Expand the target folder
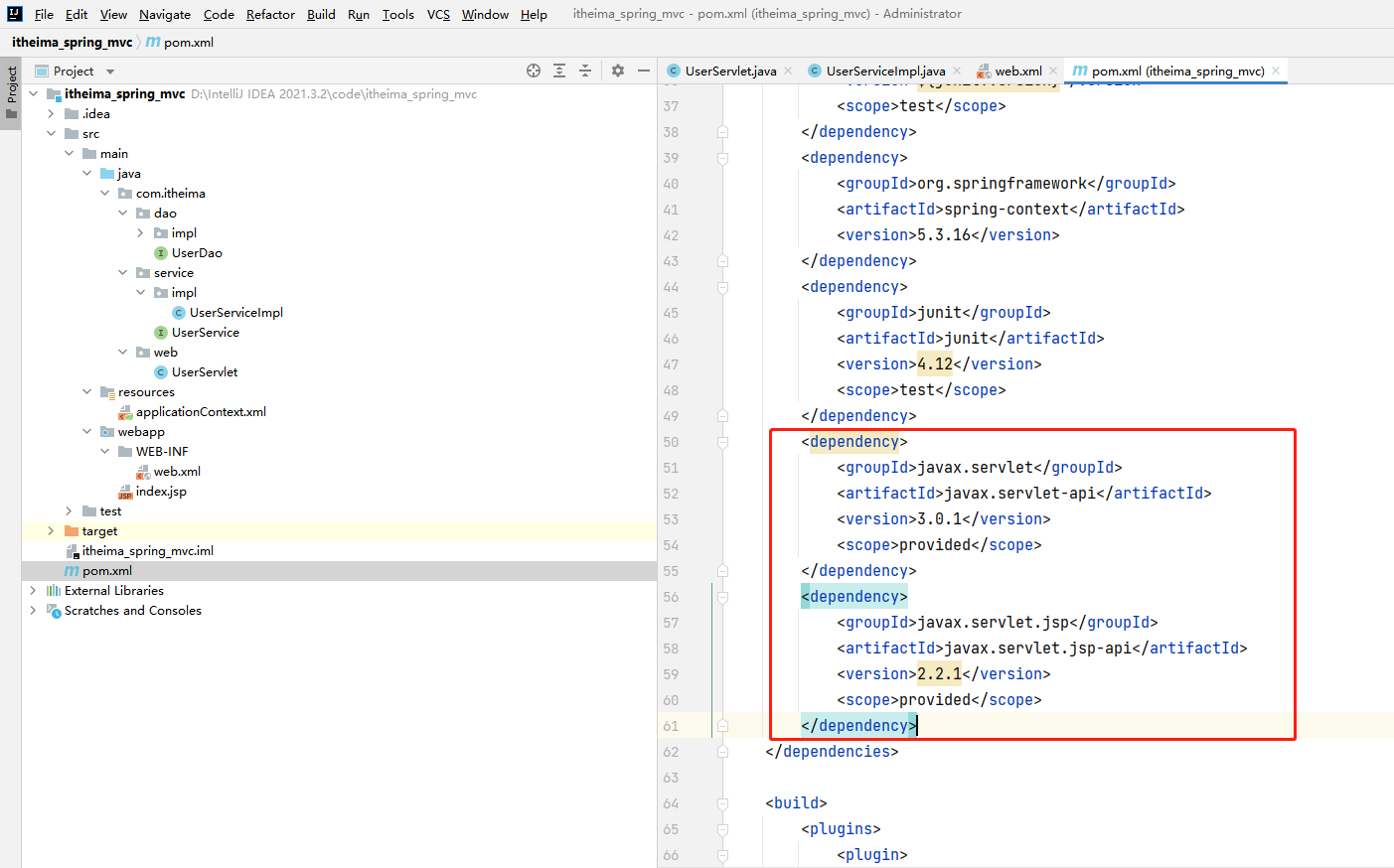Viewport: 1394px width, 868px height. pyautogui.click(x=52, y=531)
